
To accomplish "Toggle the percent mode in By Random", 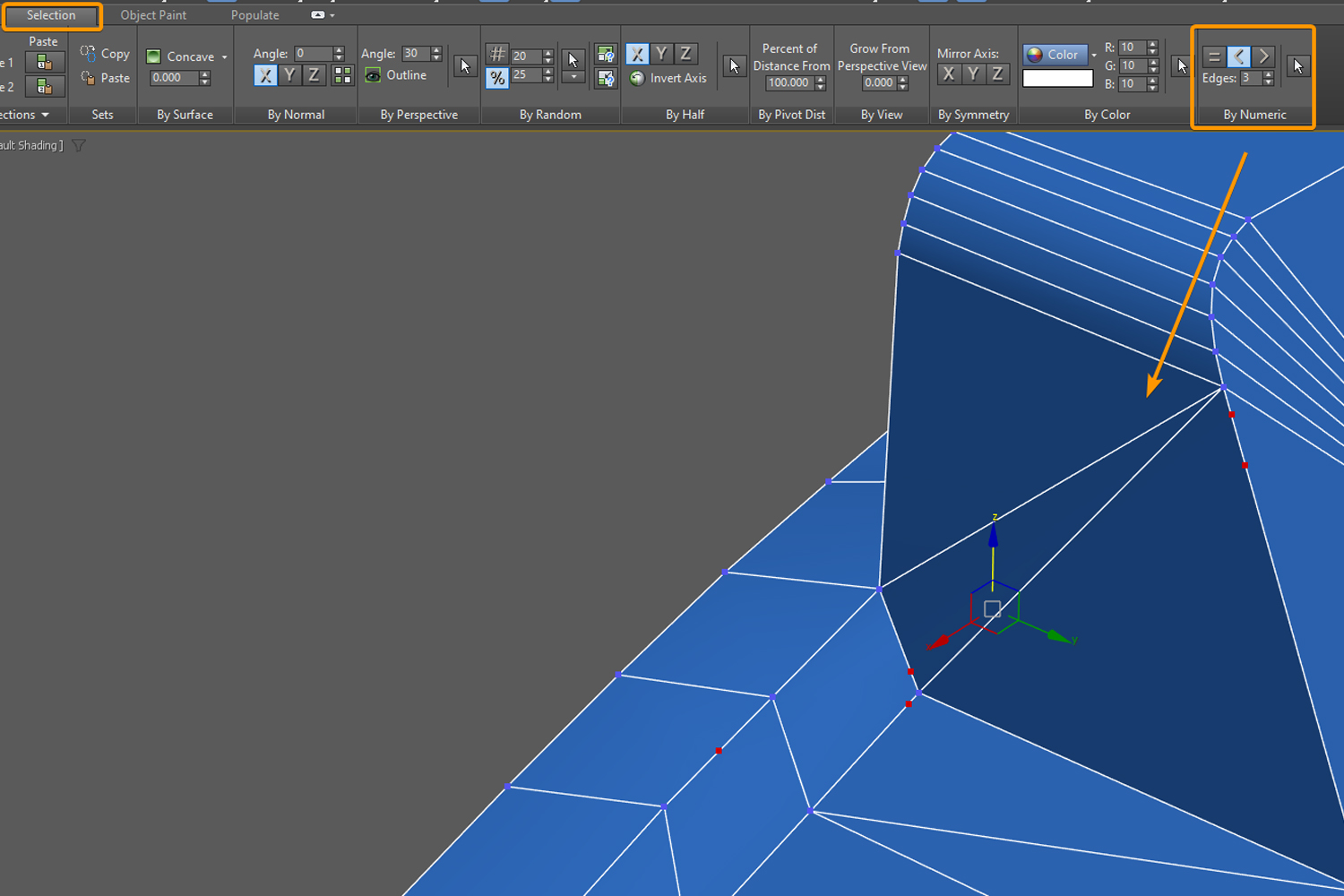I will pyautogui.click(x=497, y=78).
